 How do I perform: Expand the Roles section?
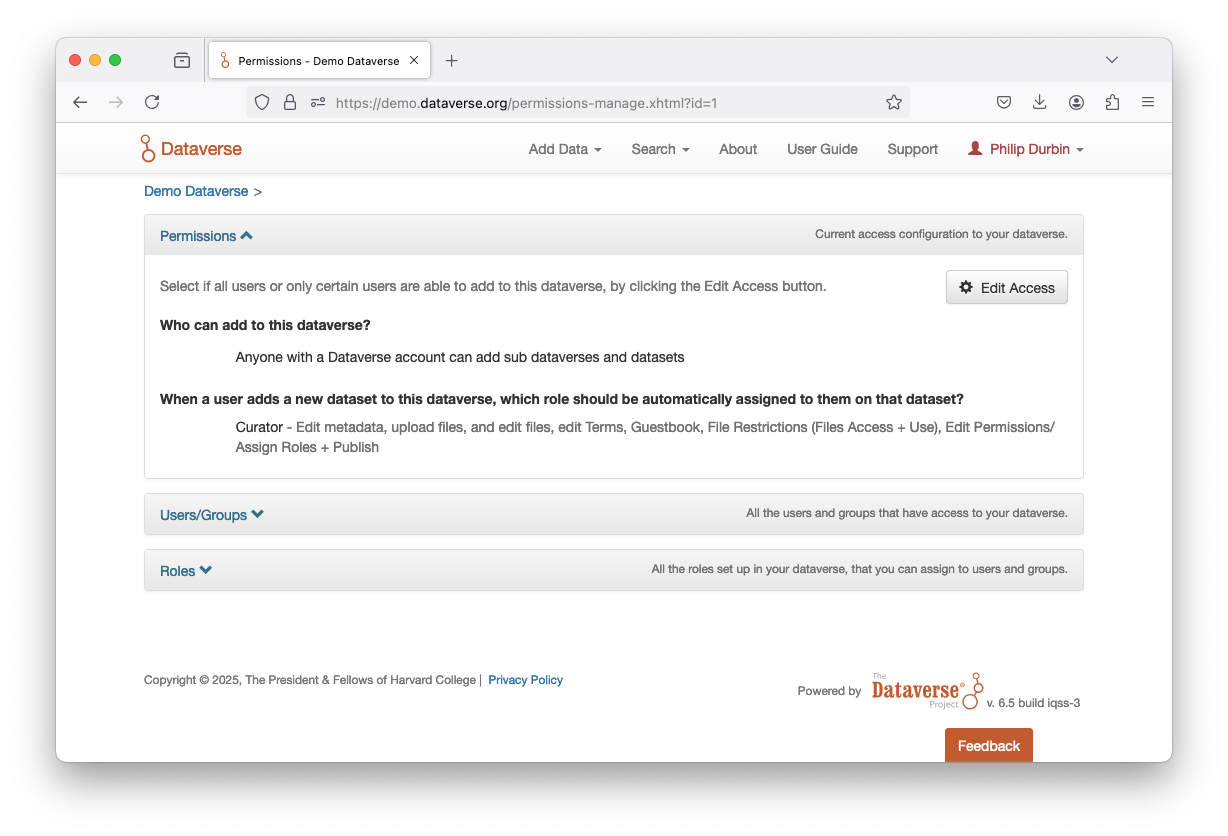[186, 571]
